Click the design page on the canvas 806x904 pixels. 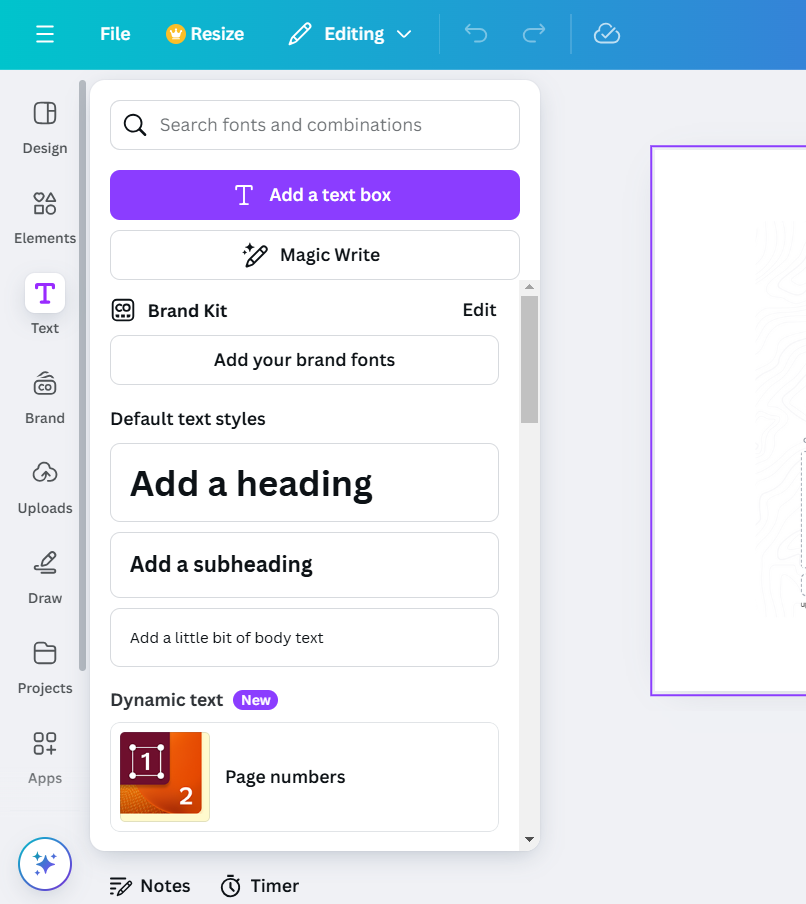coord(729,421)
